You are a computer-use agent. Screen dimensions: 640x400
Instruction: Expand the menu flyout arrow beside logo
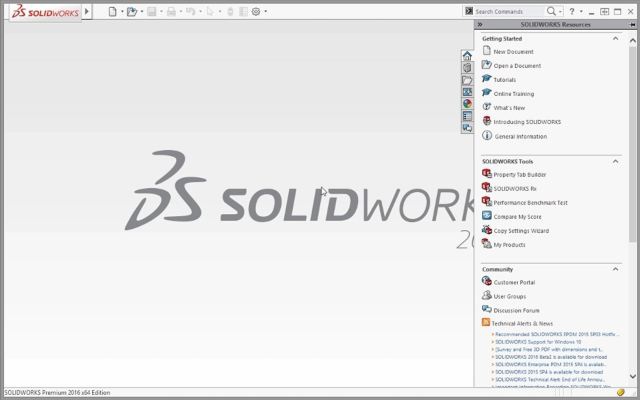click(87, 11)
